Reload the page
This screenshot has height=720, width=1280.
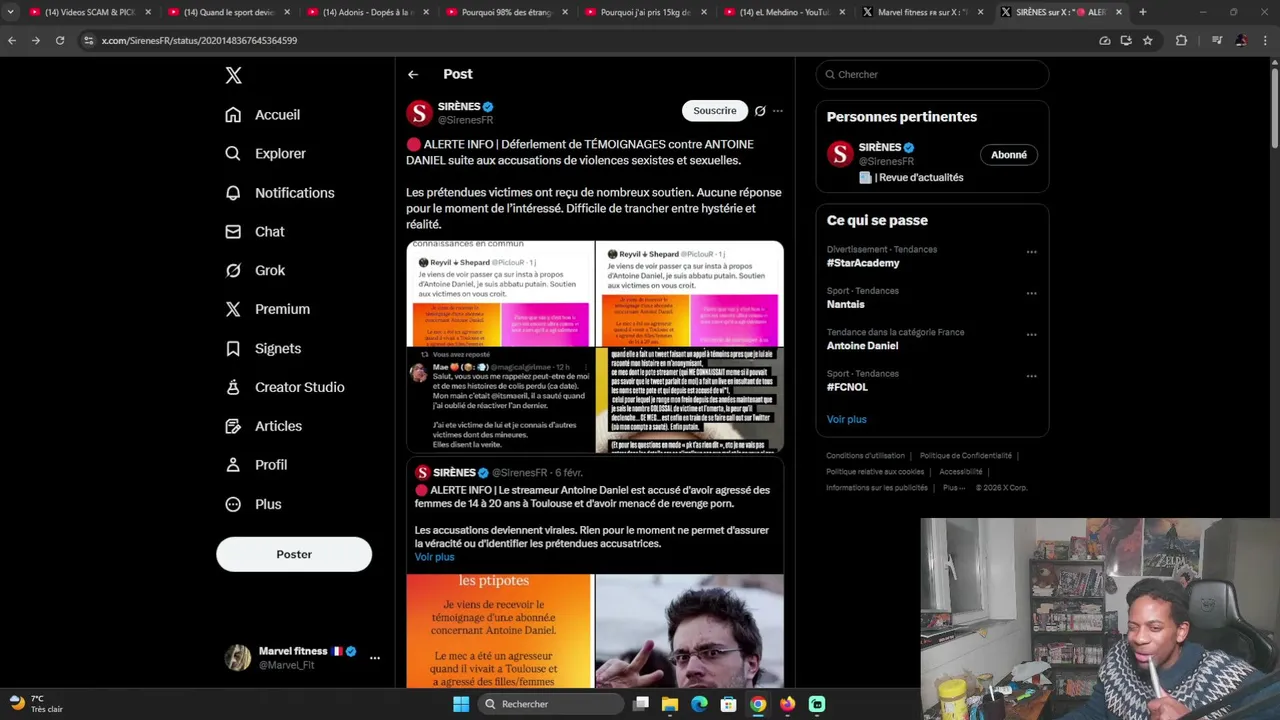pos(60,40)
